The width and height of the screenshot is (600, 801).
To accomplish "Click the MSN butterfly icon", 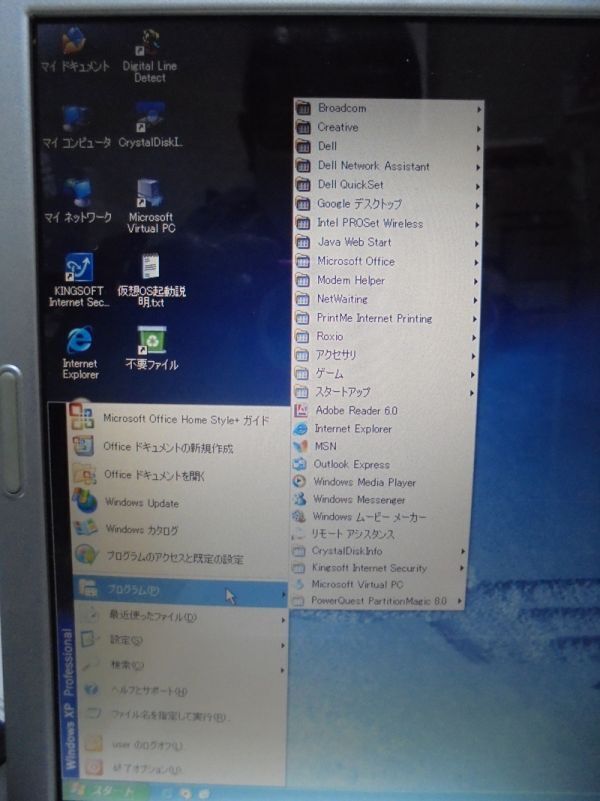I will tap(300, 446).
